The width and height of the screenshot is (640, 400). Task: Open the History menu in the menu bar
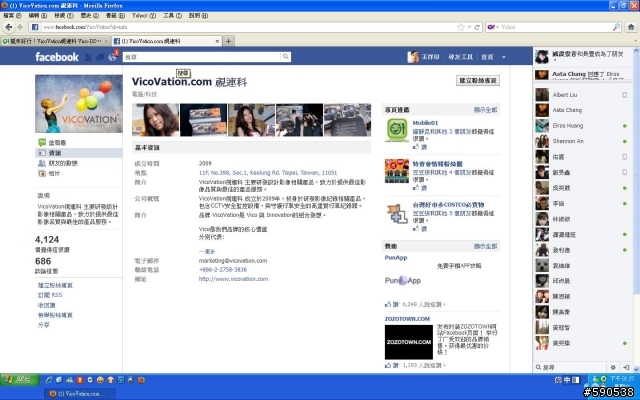coord(89,16)
